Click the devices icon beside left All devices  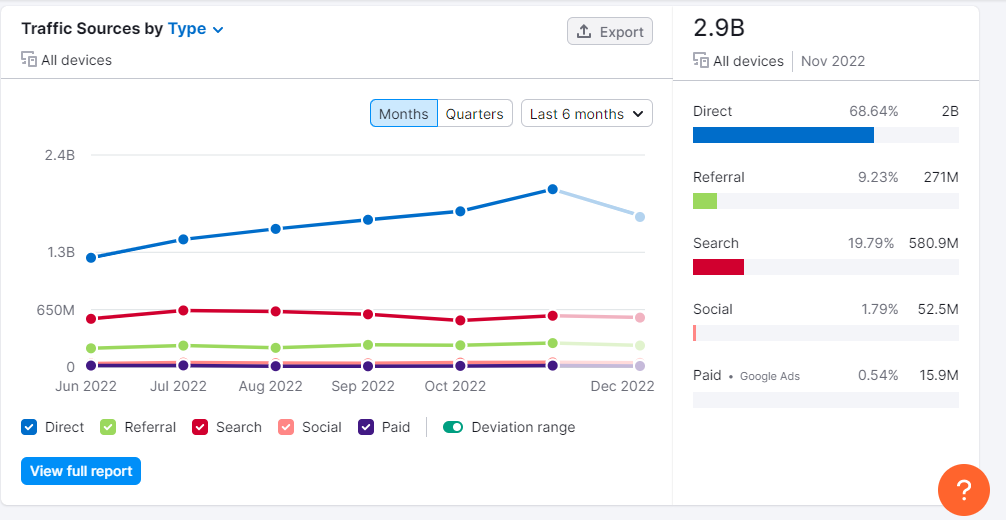(x=29, y=60)
